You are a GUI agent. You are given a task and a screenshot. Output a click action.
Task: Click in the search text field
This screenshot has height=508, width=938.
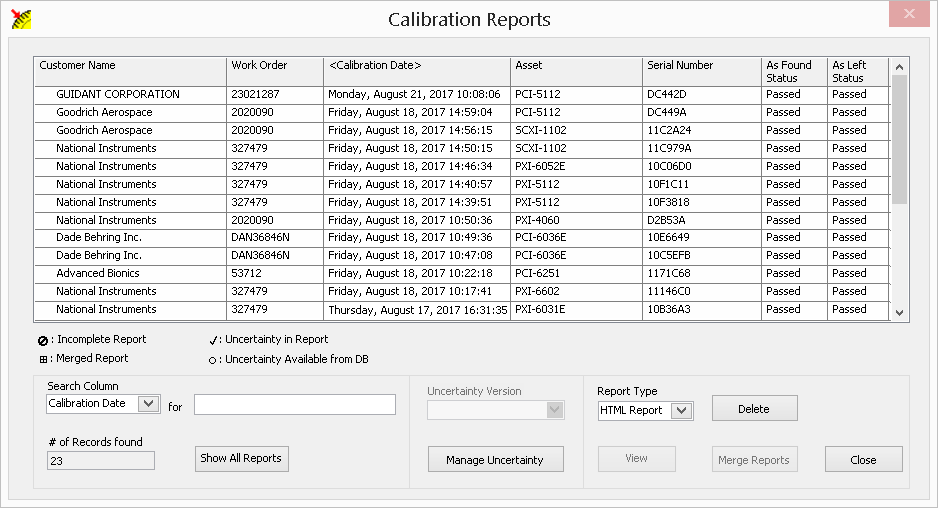click(x=295, y=404)
